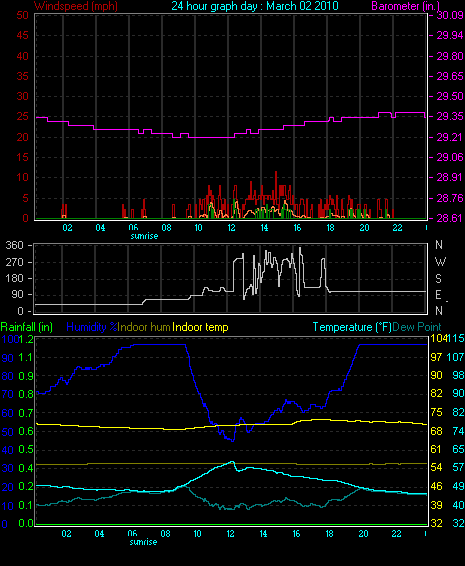Select barometer axis value 29.94

pyautogui.click(x=450, y=35)
